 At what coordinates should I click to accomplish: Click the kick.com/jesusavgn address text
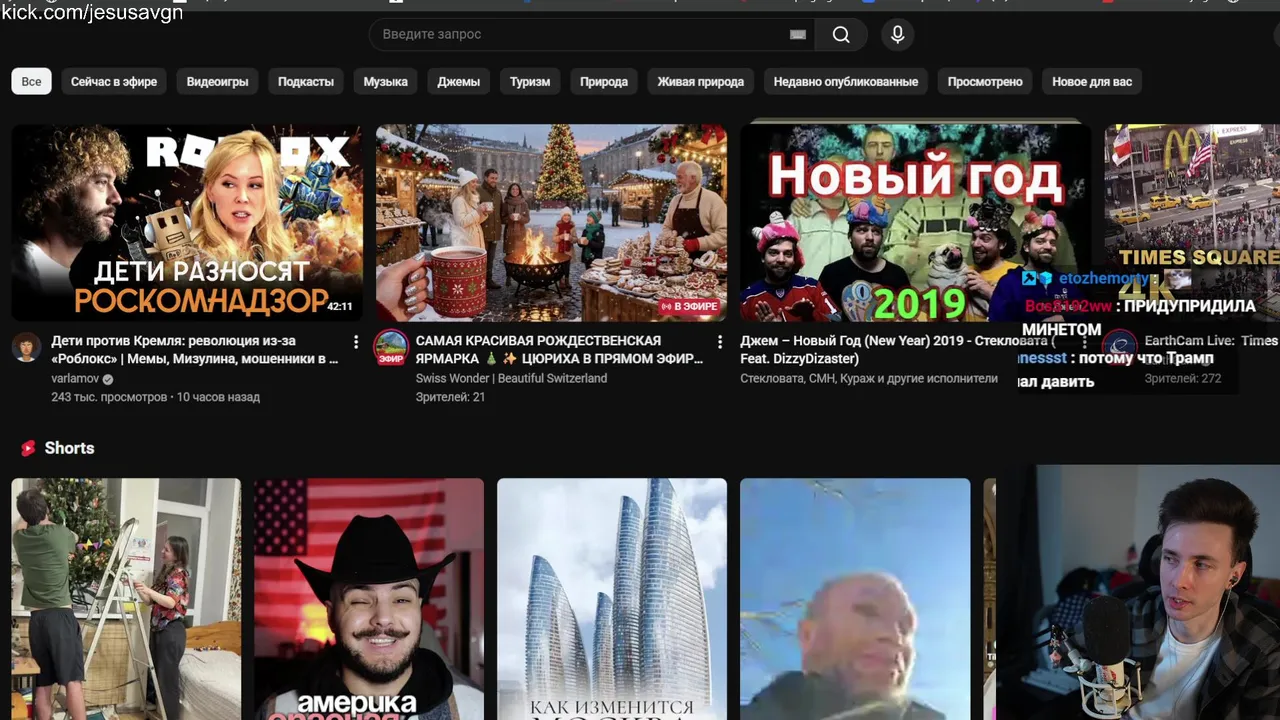pyautogui.click(x=92, y=12)
